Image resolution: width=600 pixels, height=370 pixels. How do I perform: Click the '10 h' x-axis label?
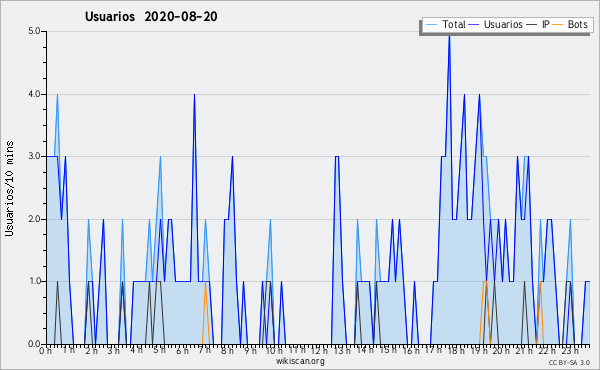click(274, 350)
